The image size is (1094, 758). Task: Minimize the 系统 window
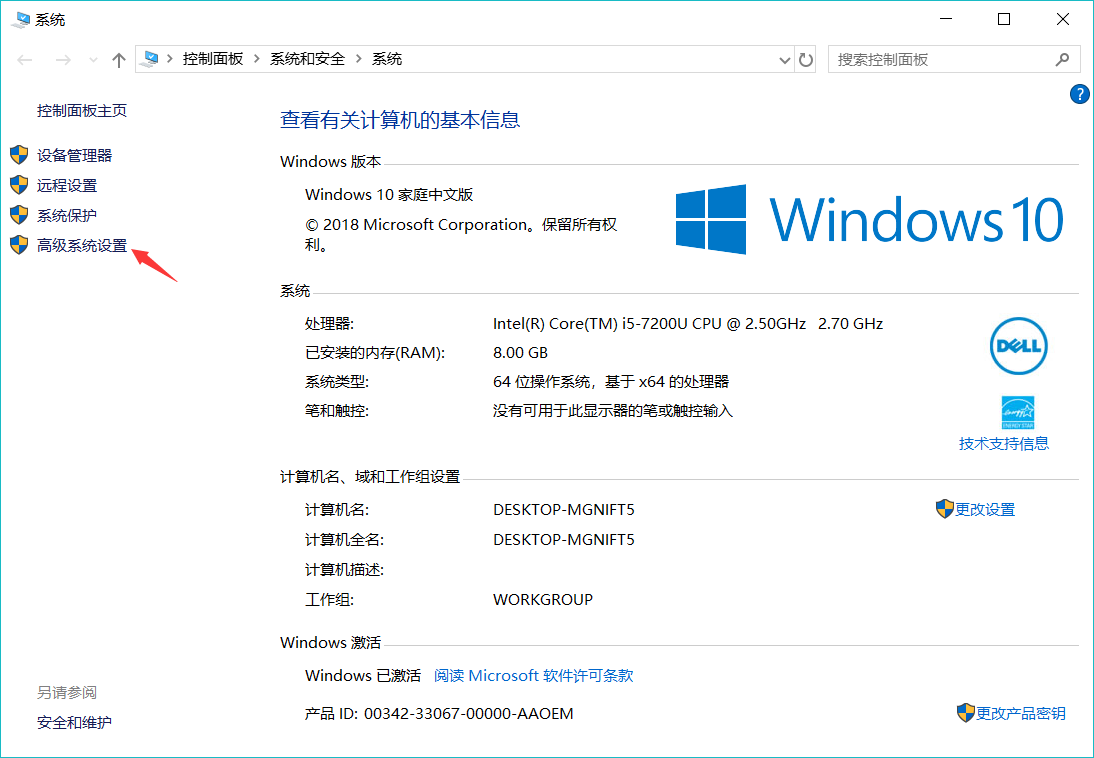pos(945,20)
